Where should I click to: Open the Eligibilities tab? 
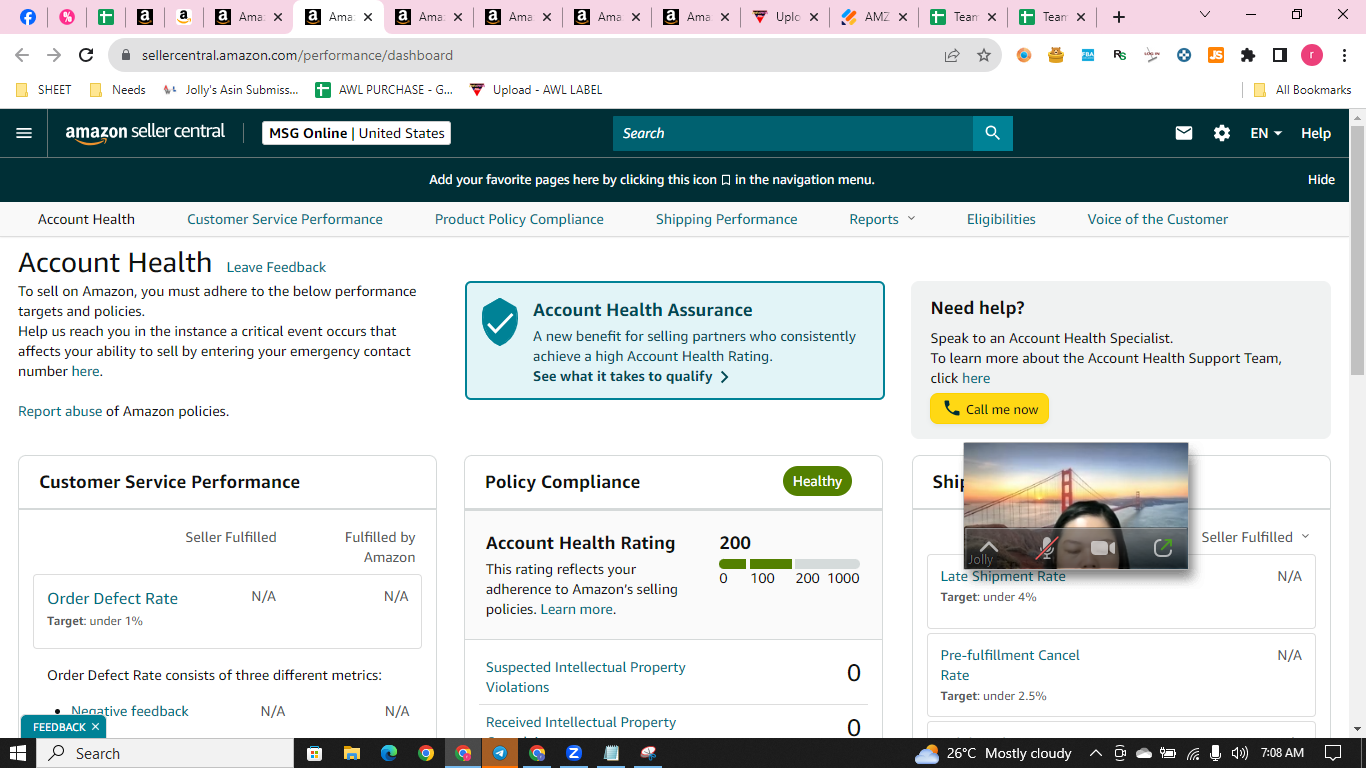pos(1001,219)
